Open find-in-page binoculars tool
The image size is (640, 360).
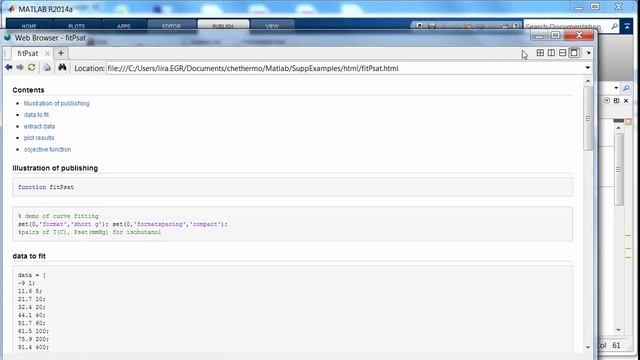point(62,67)
